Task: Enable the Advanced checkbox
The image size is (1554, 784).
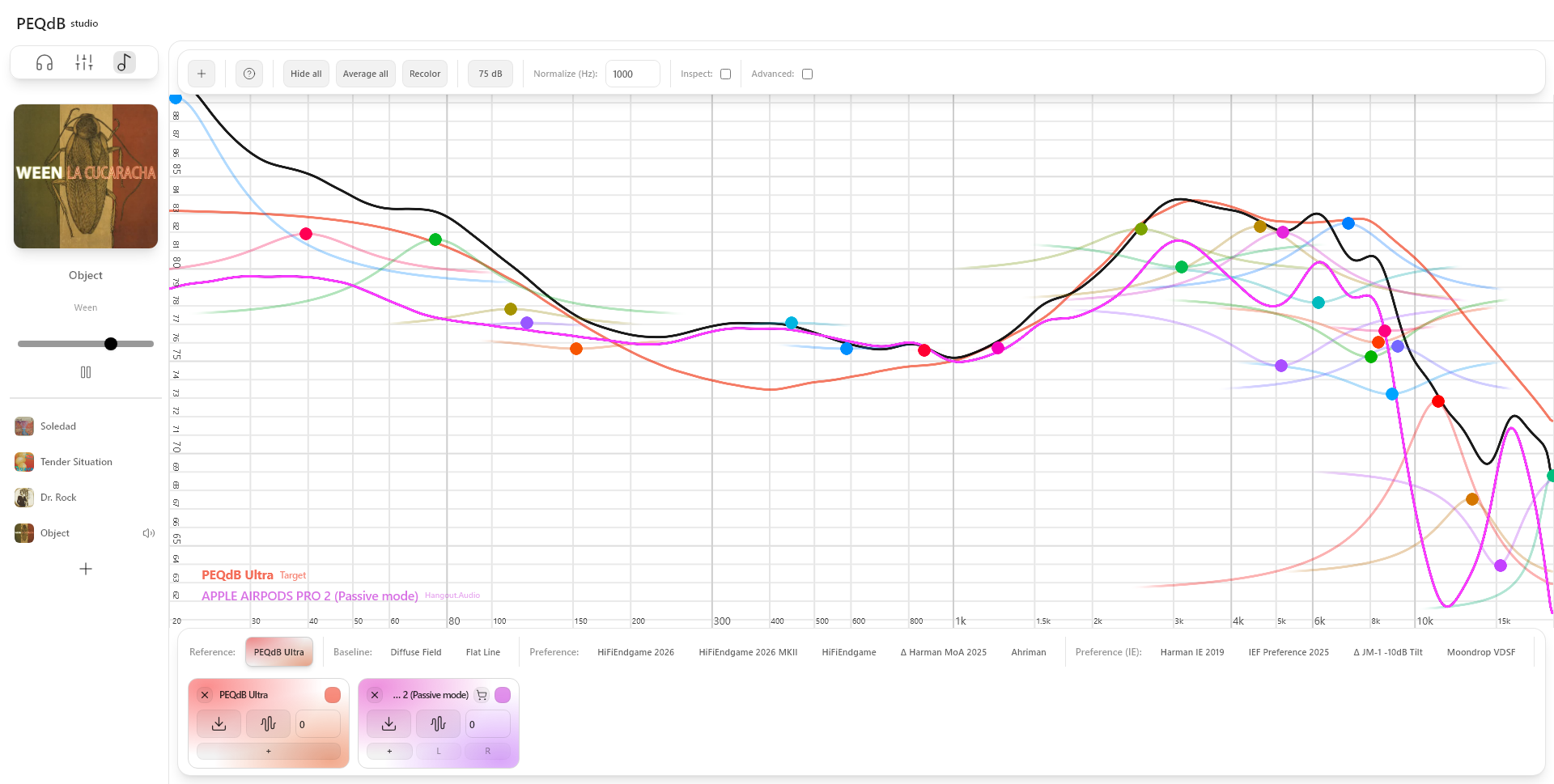Action: click(807, 74)
